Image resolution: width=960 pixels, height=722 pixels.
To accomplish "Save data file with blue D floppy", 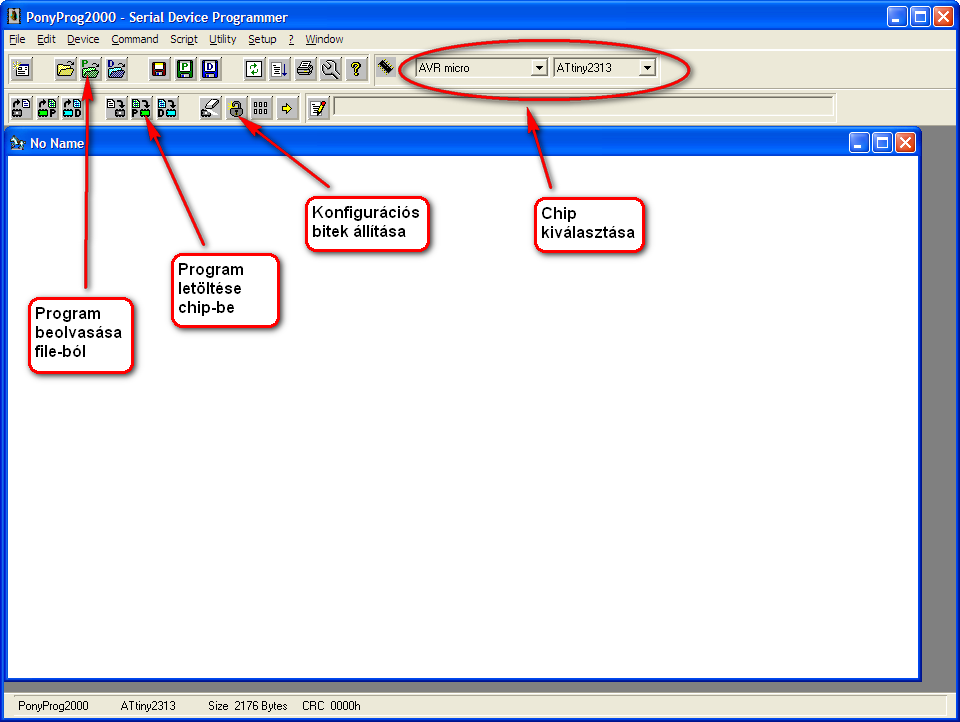I will 211,69.
